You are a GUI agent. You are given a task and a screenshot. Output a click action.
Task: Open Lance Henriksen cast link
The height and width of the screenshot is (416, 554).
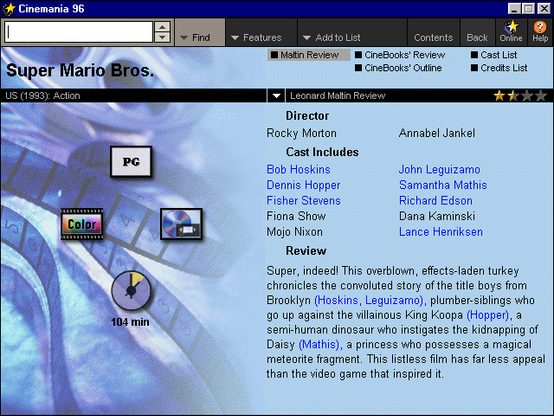[x=441, y=232]
